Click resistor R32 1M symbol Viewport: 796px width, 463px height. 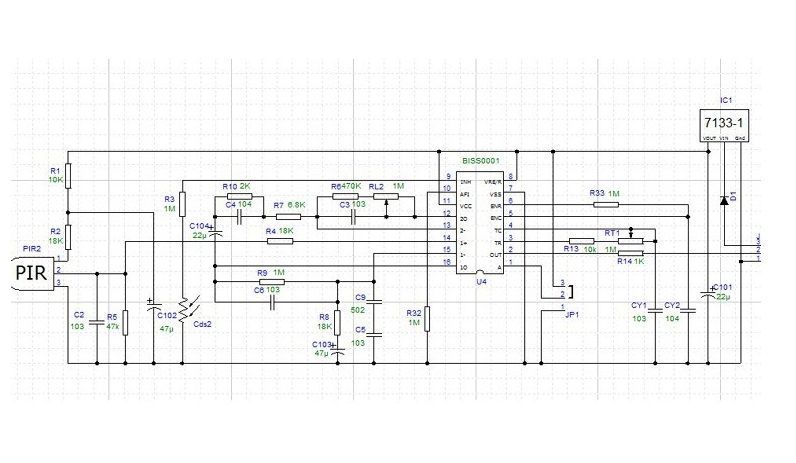coord(427,316)
